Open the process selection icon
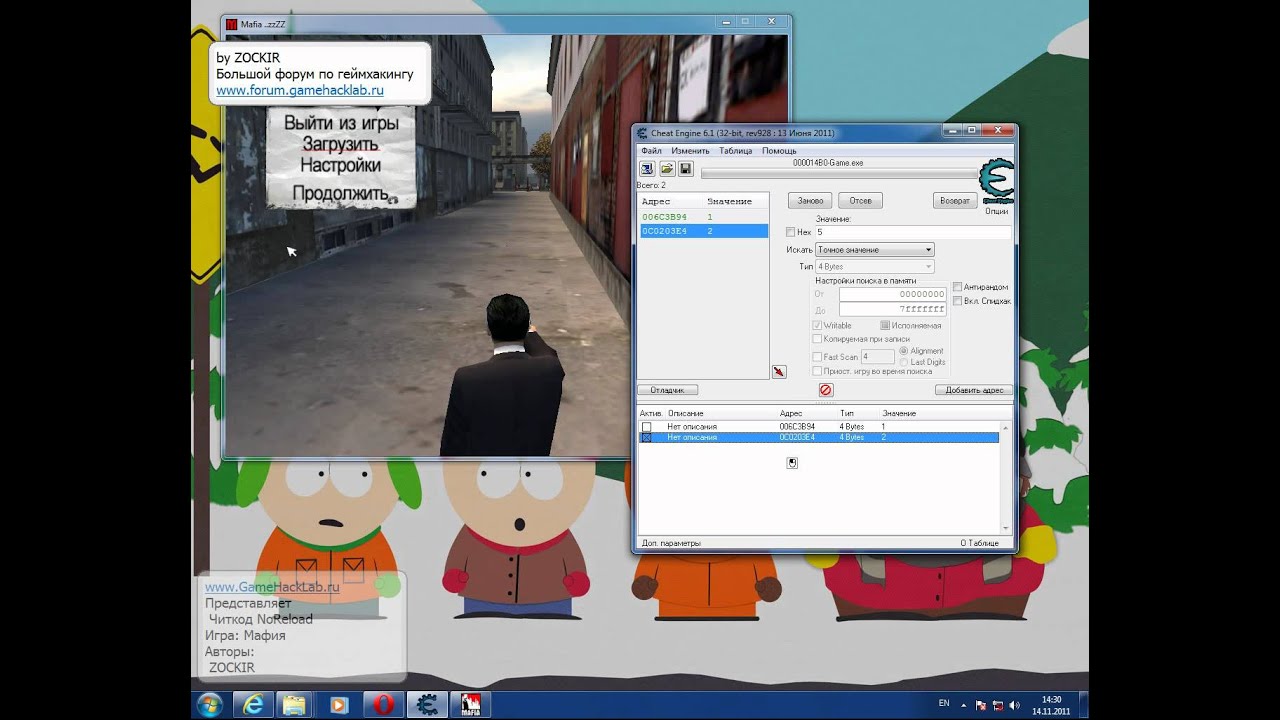 [647, 168]
